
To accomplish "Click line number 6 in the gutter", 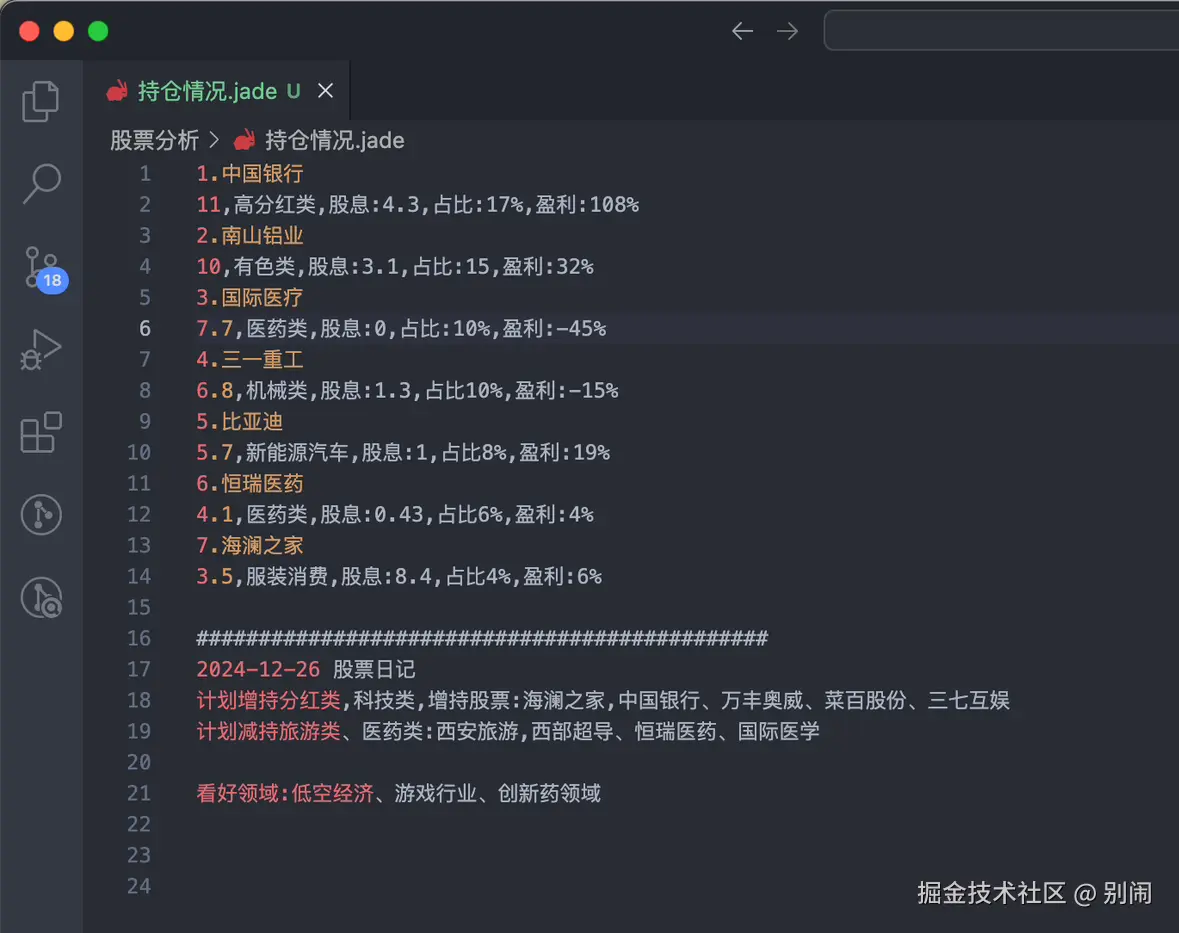I will (x=144, y=328).
